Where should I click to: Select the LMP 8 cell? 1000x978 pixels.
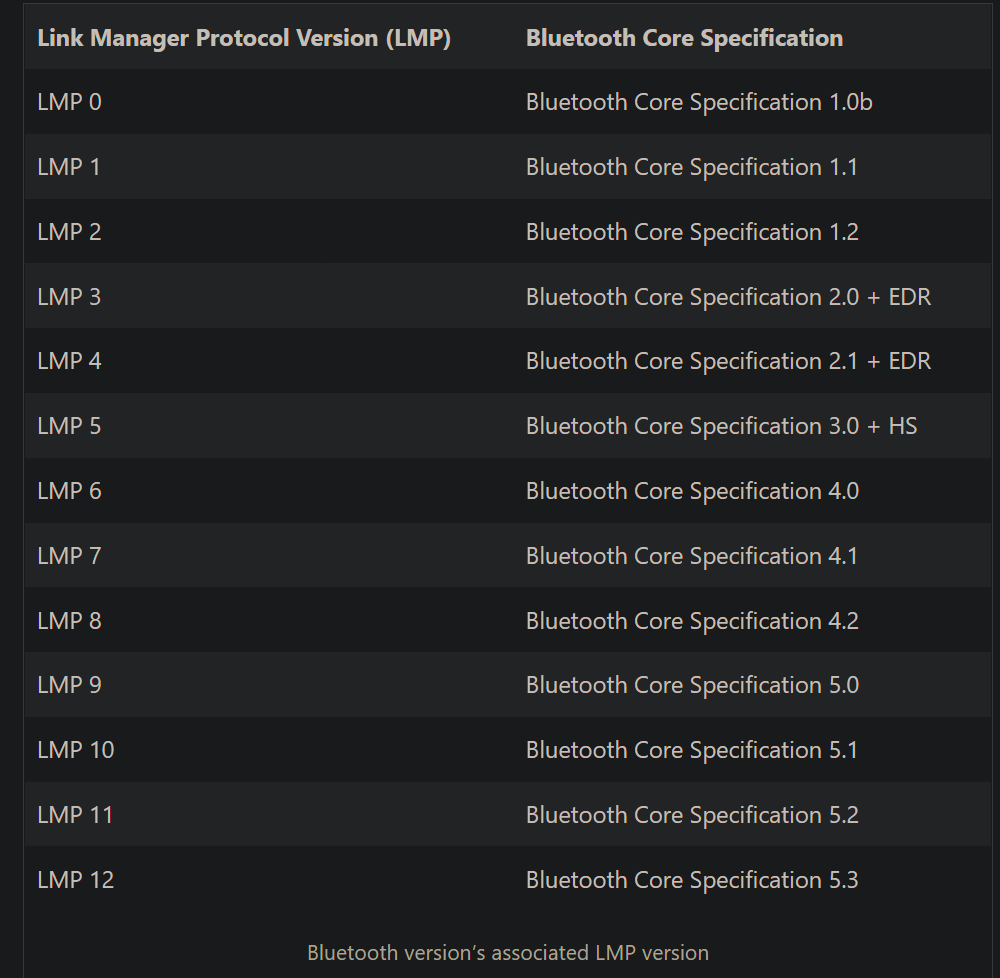(x=69, y=621)
